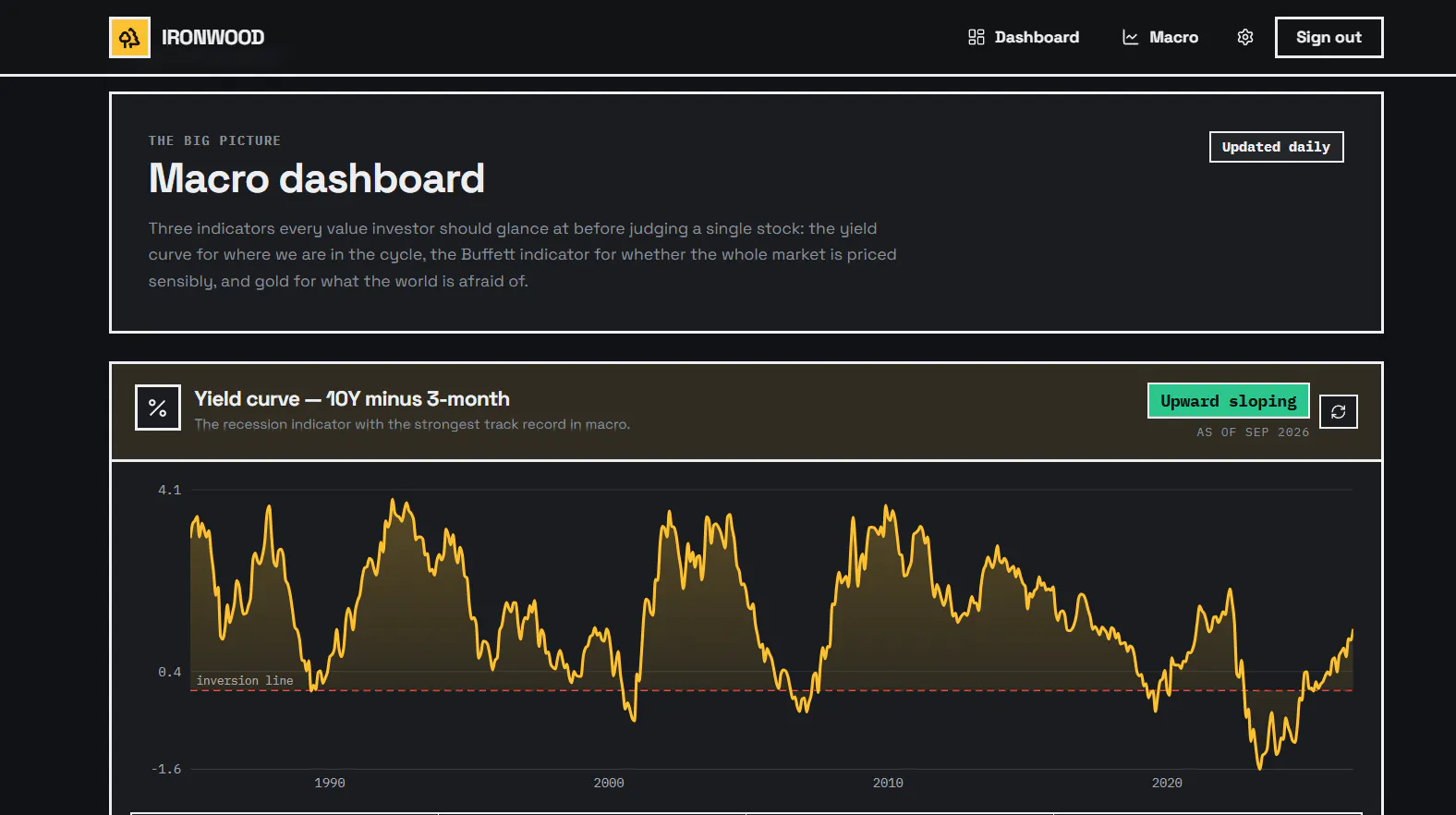Click the 1990 x-axis label
This screenshot has height=815, width=1456.
coord(330,783)
